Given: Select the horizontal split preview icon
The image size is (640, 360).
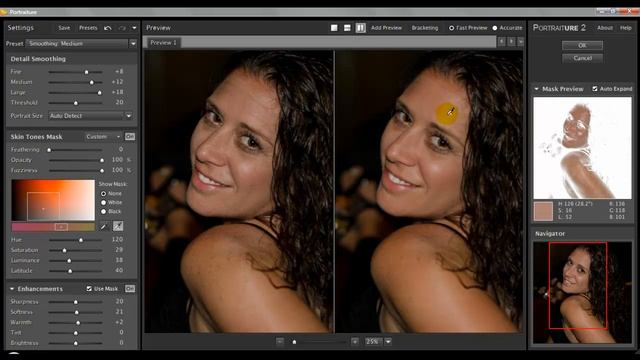Looking at the screenshot, I should pos(347,28).
